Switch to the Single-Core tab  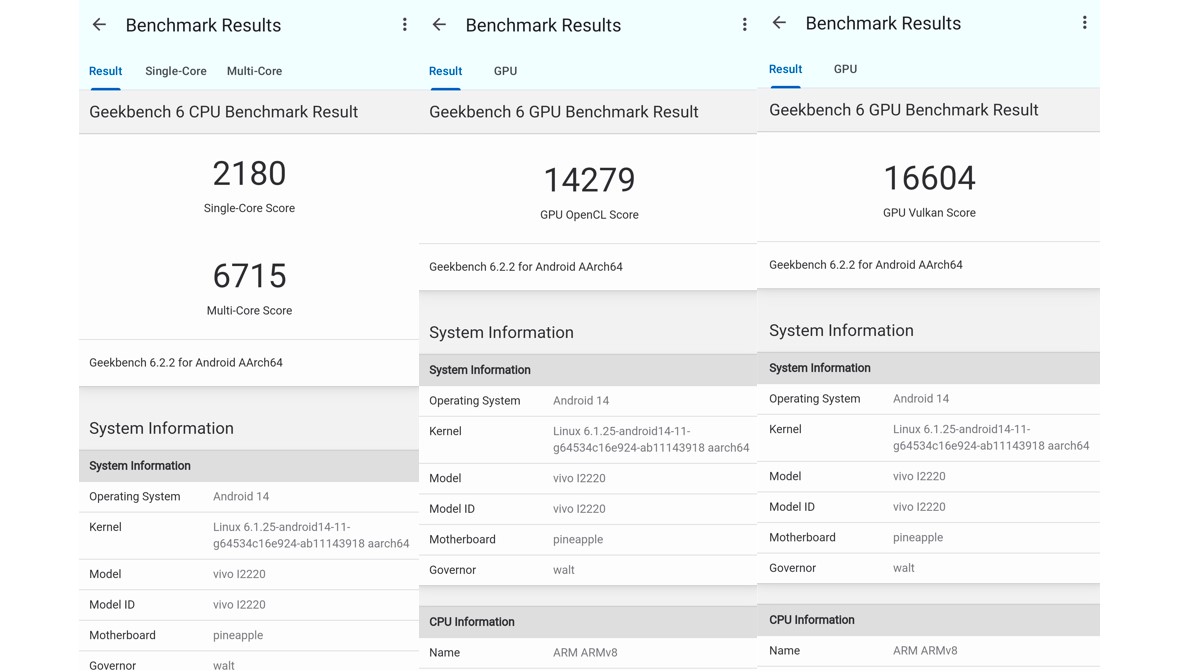(176, 71)
